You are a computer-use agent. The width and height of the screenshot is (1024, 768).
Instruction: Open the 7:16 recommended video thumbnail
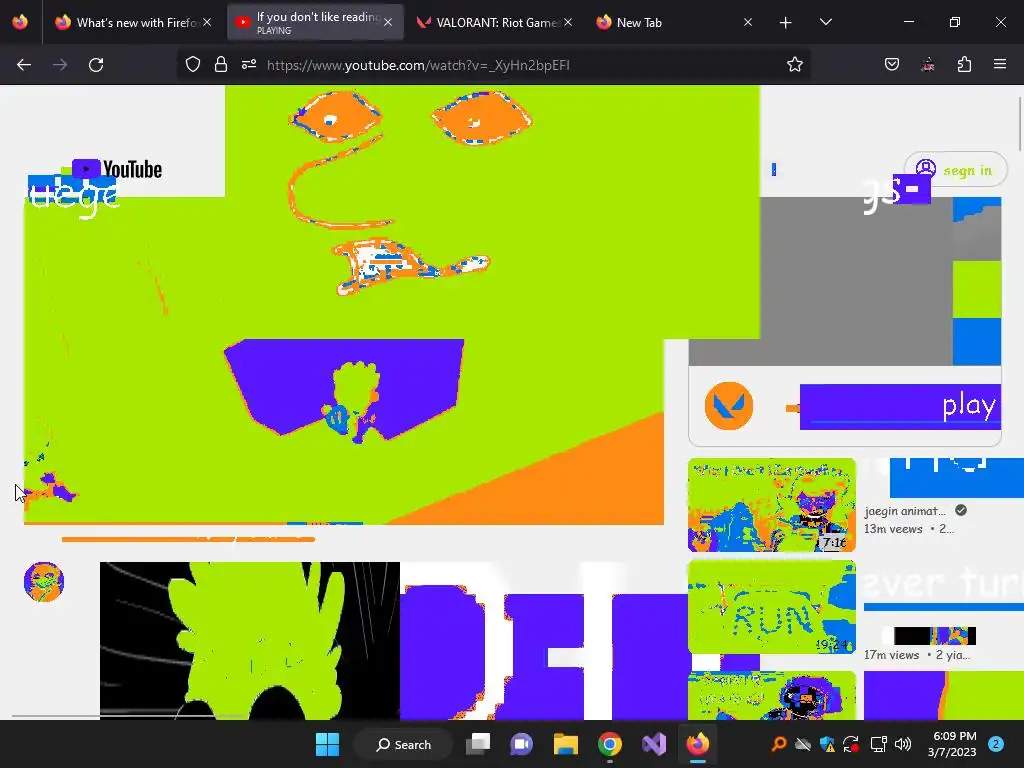pos(771,505)
